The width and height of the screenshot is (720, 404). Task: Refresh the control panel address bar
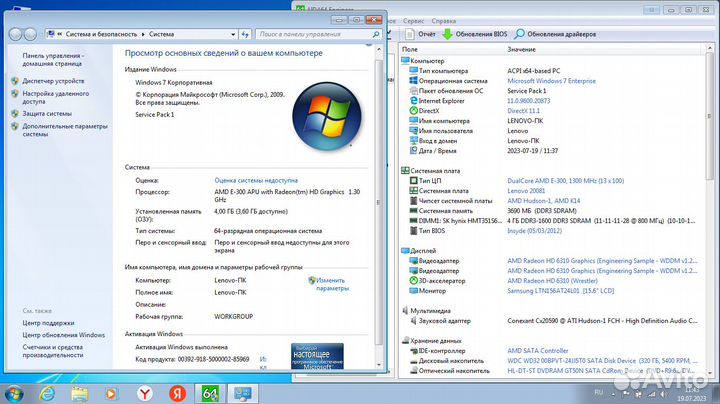click(245, 34)
